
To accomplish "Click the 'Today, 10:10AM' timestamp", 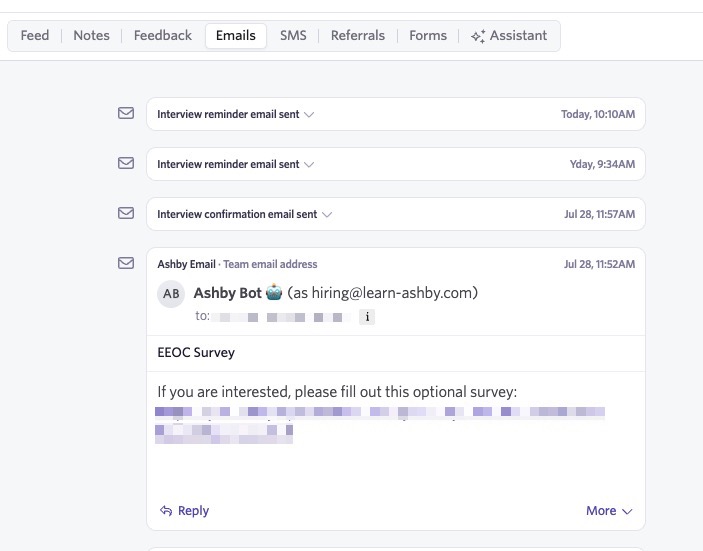I will tap(598, 114).
